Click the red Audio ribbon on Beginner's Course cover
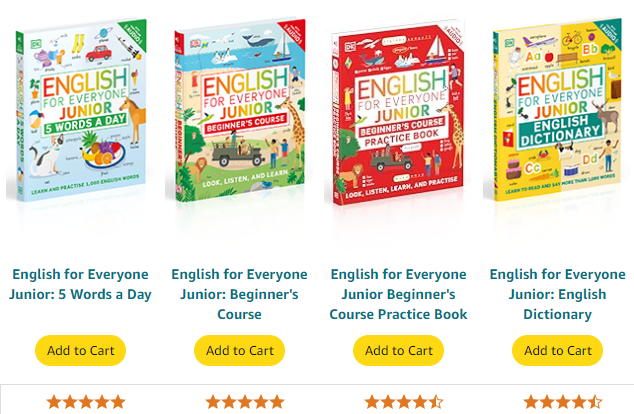This screenshot has height=414, width=634. (x=294, y=33)
